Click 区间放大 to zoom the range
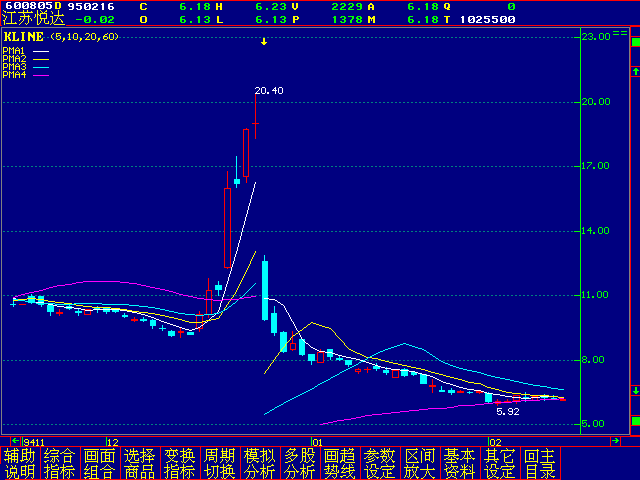Image resolution: width=640 pixels, height=480 pixels. click(x=420, y=463)
